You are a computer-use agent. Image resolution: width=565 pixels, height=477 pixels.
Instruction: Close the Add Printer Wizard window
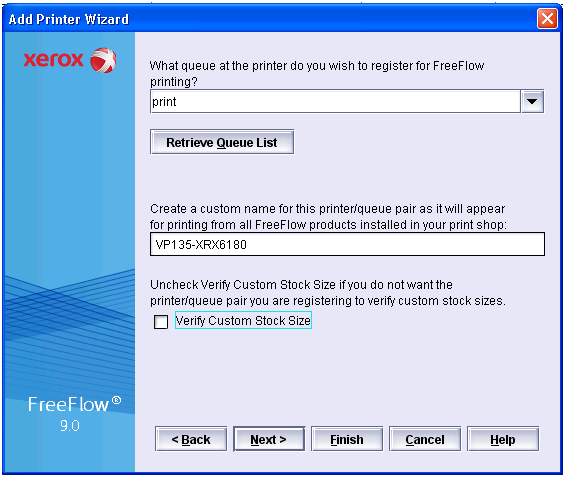[547, 18]
